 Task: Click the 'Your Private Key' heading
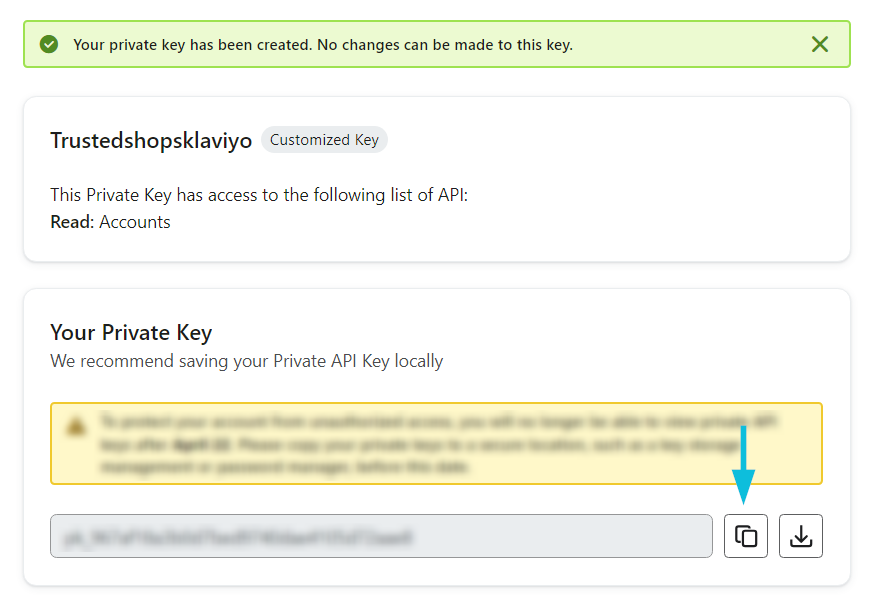131,333
